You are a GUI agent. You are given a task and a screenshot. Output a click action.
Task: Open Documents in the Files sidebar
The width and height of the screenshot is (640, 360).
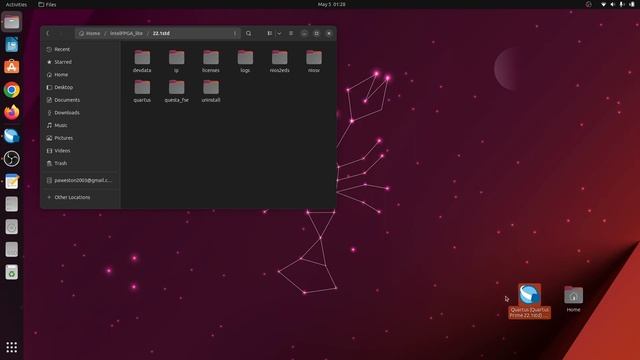80,100
